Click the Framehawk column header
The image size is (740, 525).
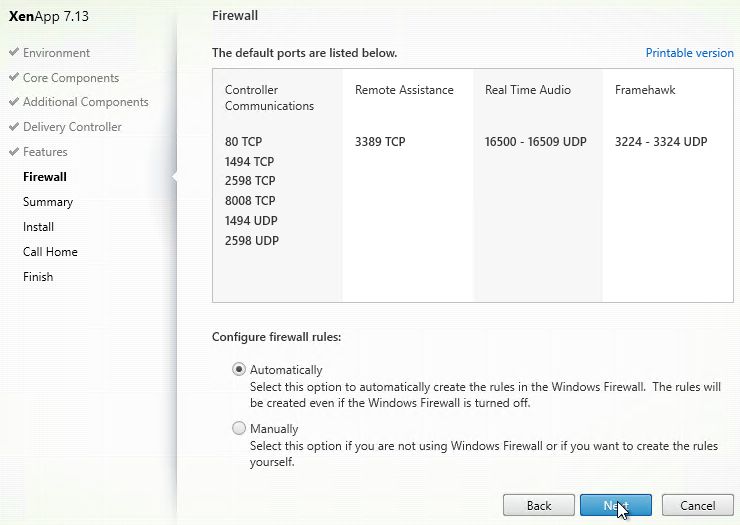click(x=645, y=90)
